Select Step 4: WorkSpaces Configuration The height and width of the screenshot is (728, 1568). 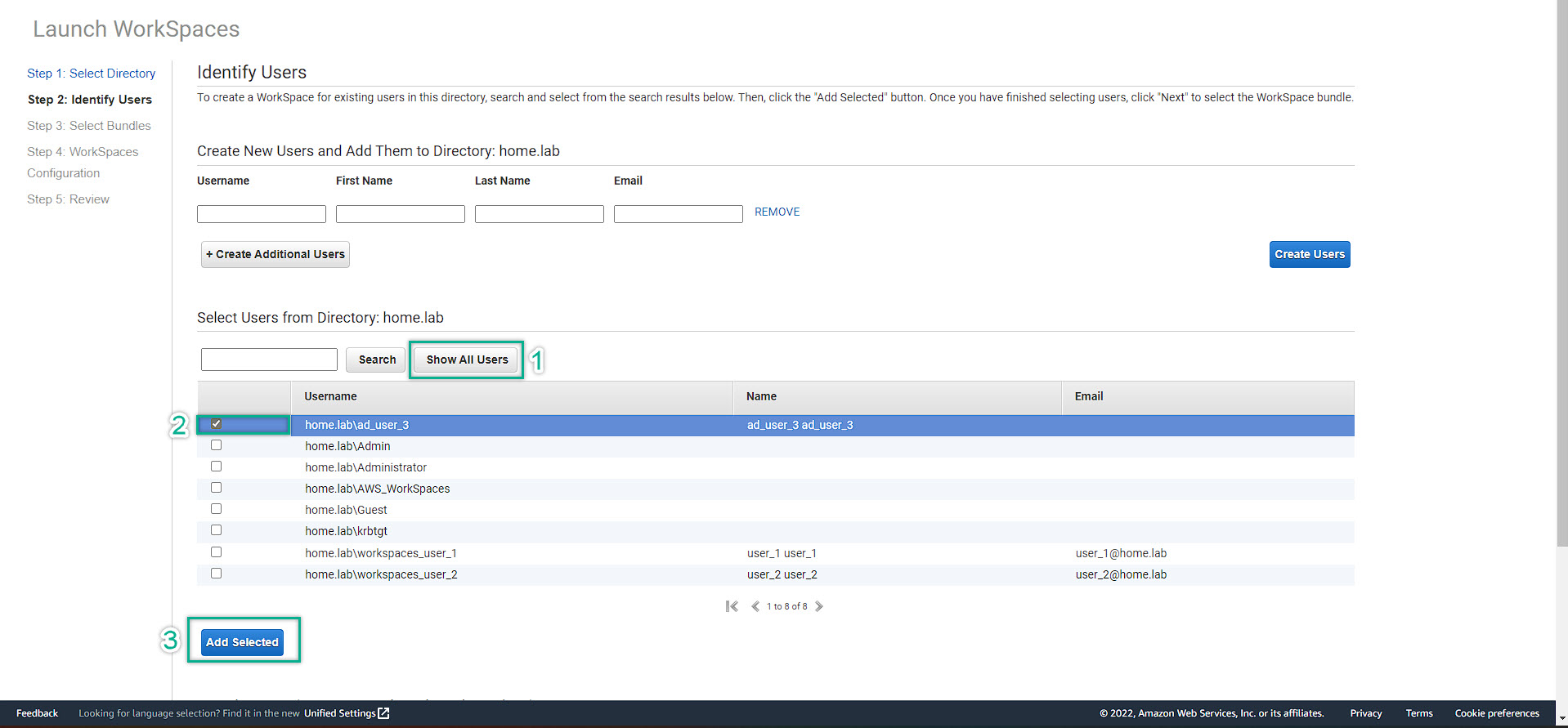tap(83, 163)
